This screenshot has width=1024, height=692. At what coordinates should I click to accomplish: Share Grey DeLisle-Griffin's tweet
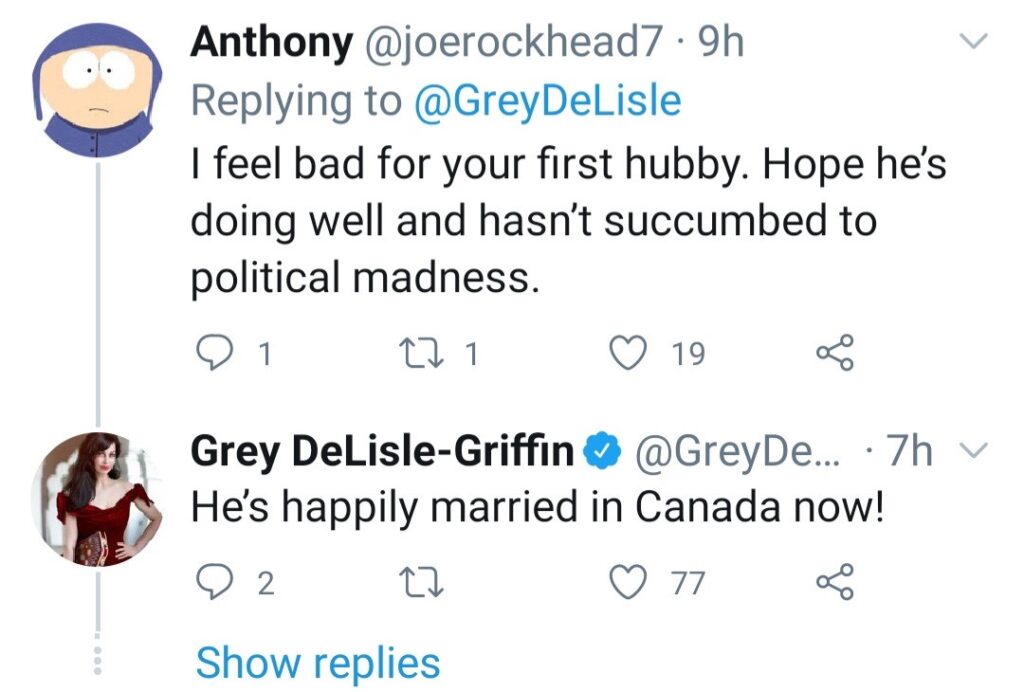(x=836, y=582)
